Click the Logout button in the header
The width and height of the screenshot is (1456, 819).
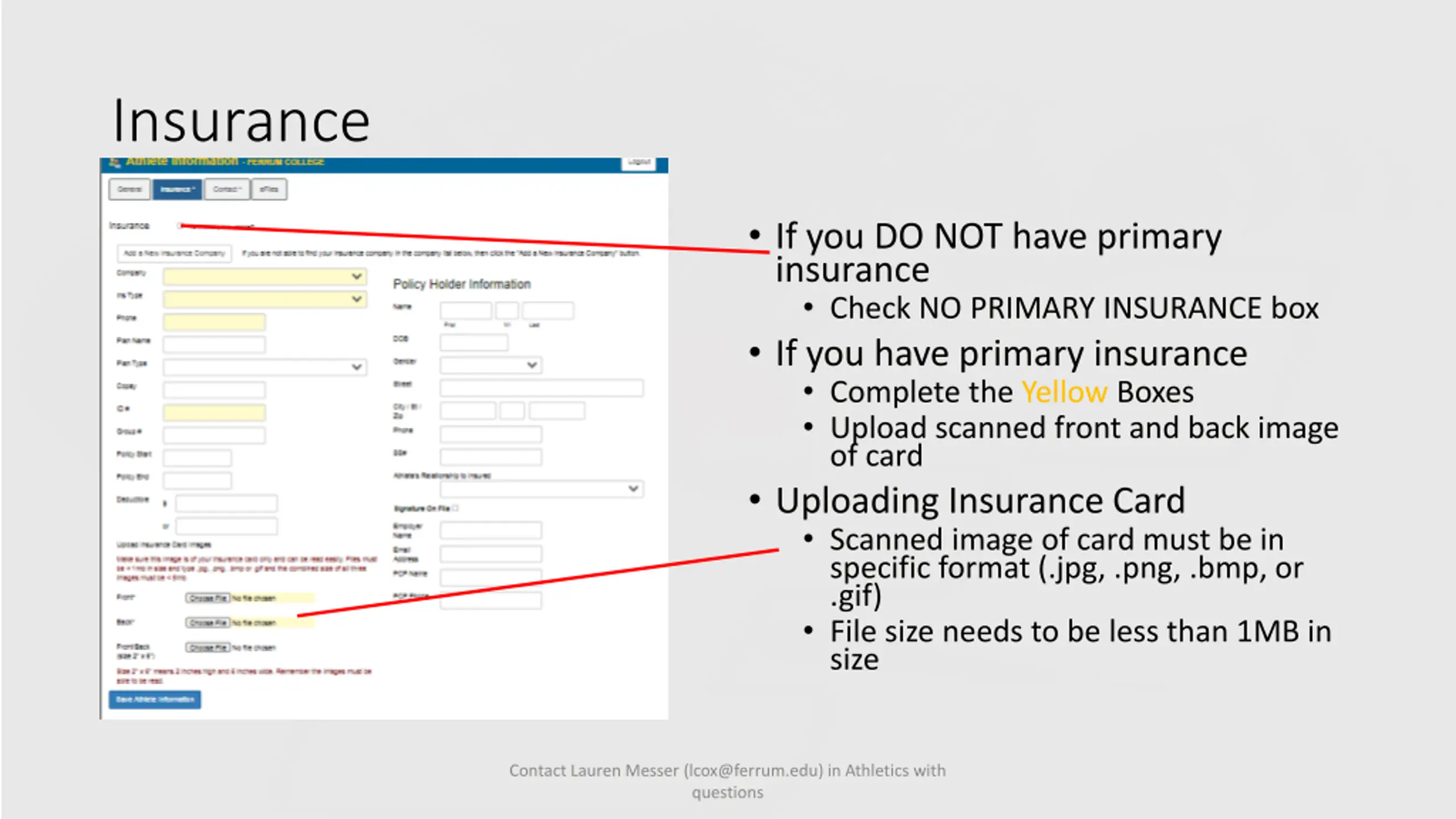639,163
